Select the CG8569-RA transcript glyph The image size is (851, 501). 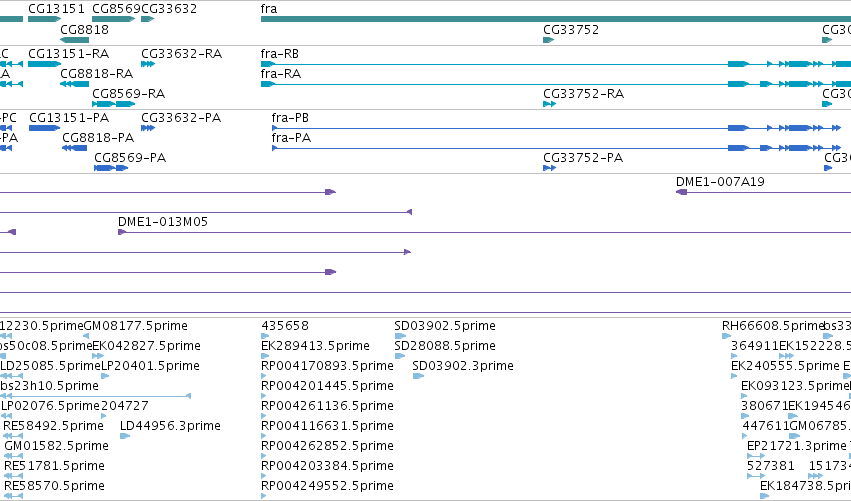113,104
